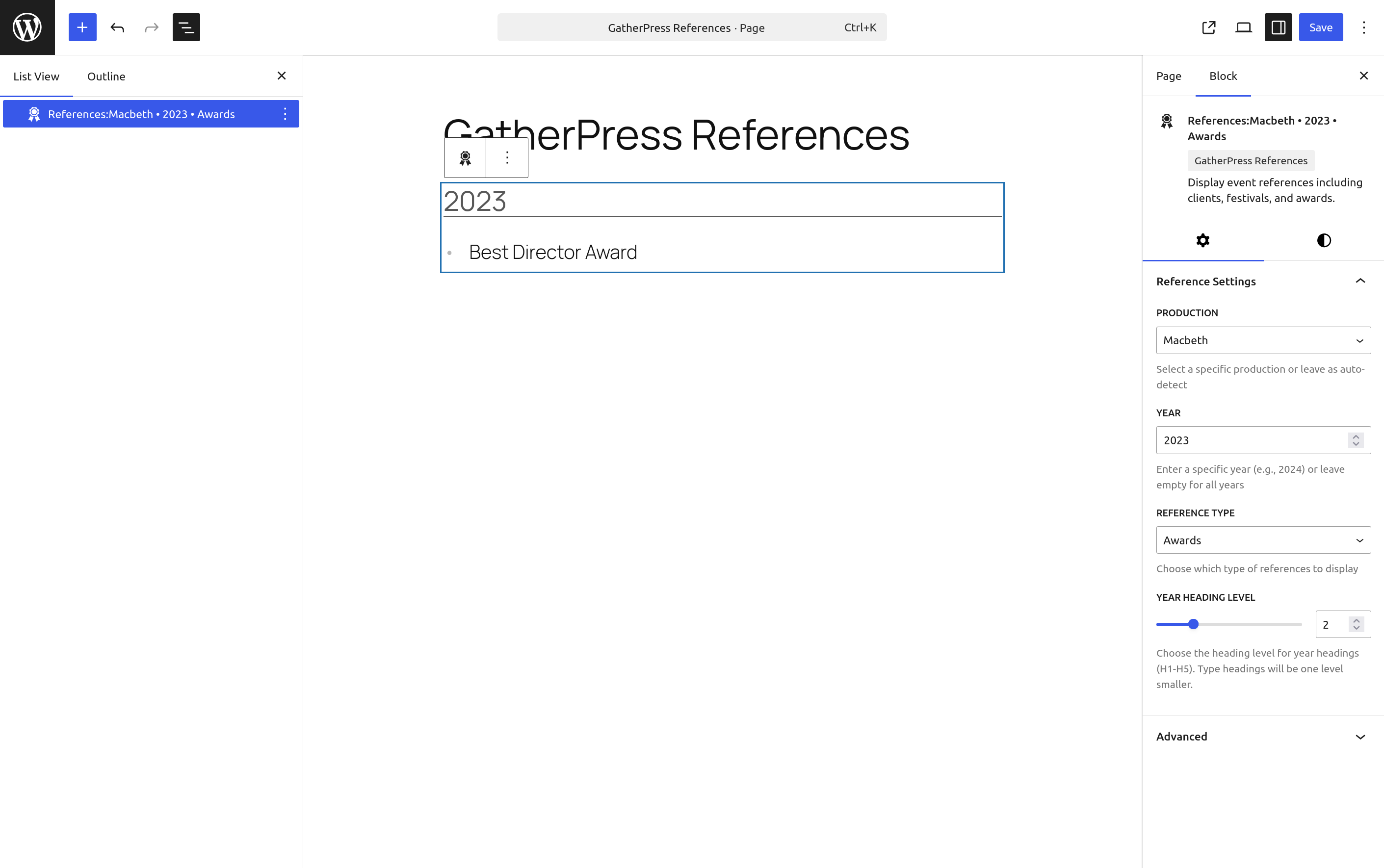Open the command palette title bar
The height and width of the screenshot is (868, 1384).
pos(691,27)
